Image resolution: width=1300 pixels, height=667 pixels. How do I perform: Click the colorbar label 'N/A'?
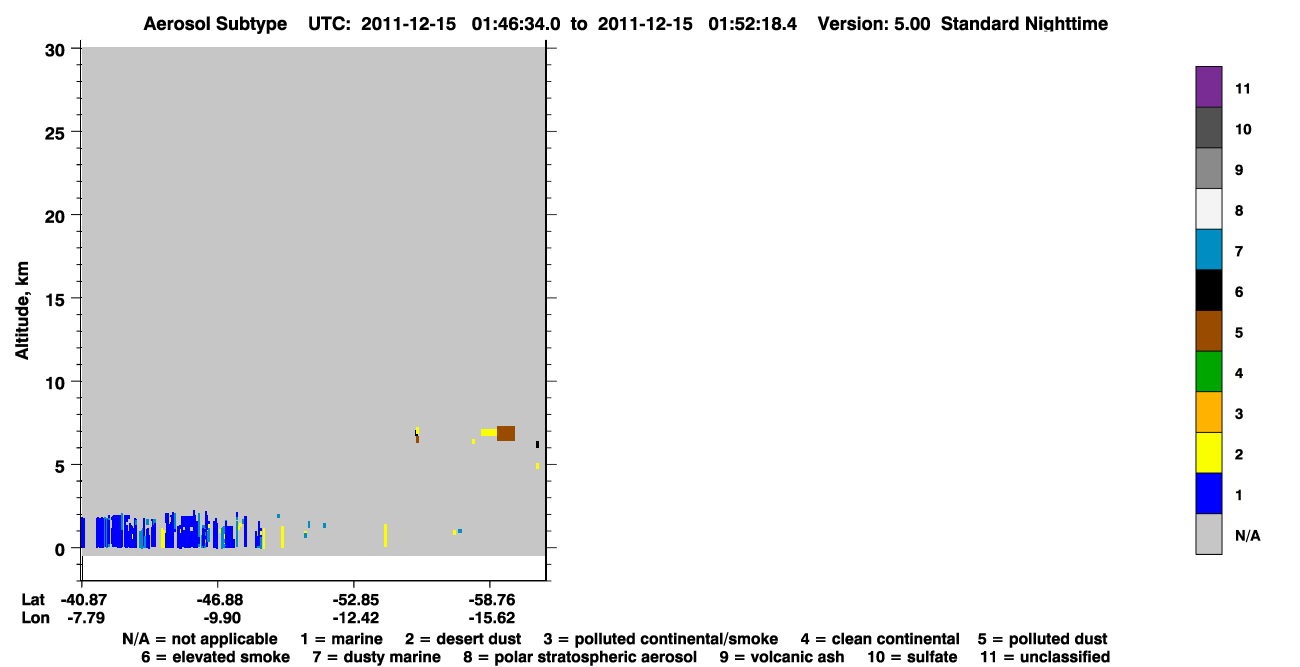tap(1248, 536)
